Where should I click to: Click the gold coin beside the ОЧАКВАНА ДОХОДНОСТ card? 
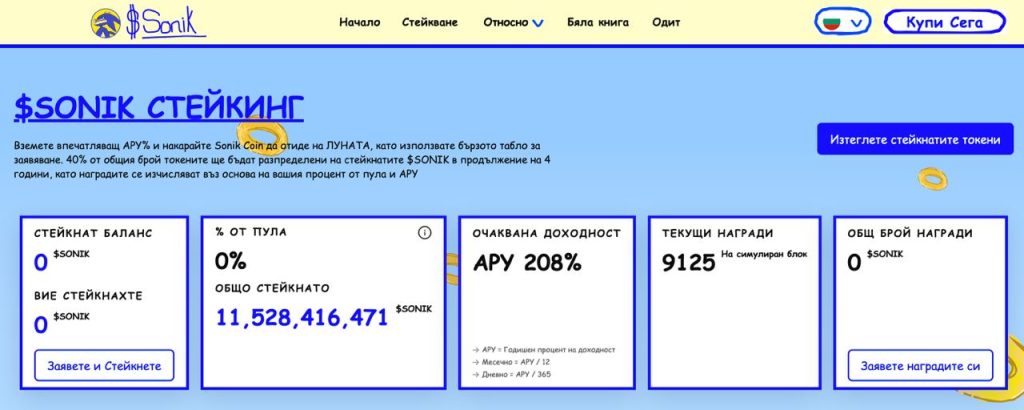tap(452, 263)
